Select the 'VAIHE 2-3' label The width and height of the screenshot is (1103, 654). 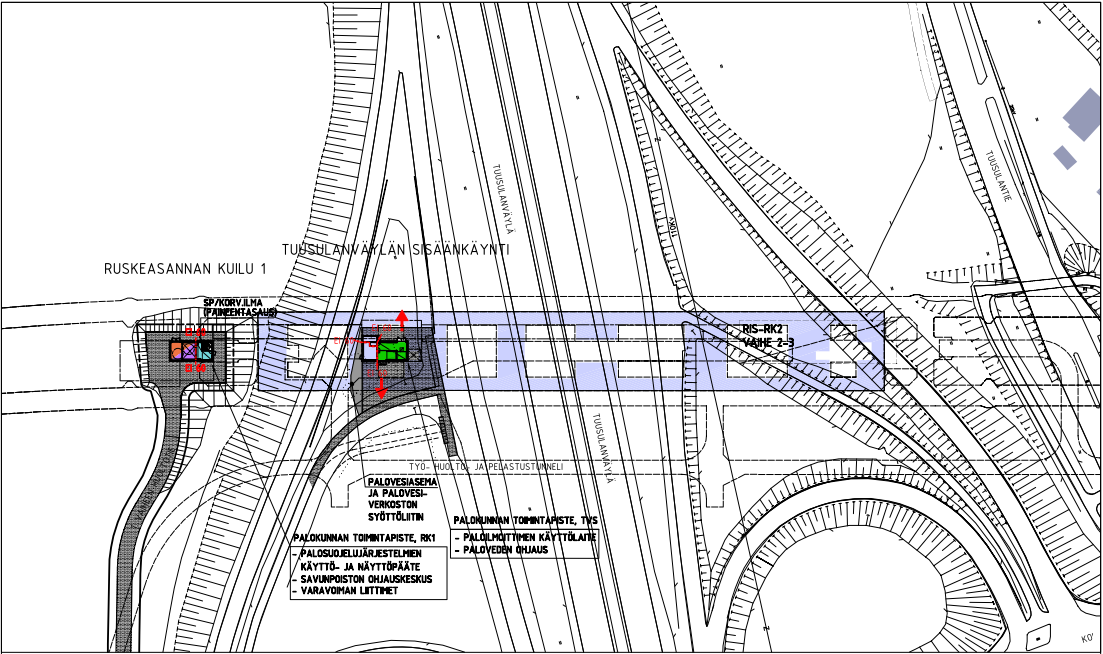tap(768, 342)
